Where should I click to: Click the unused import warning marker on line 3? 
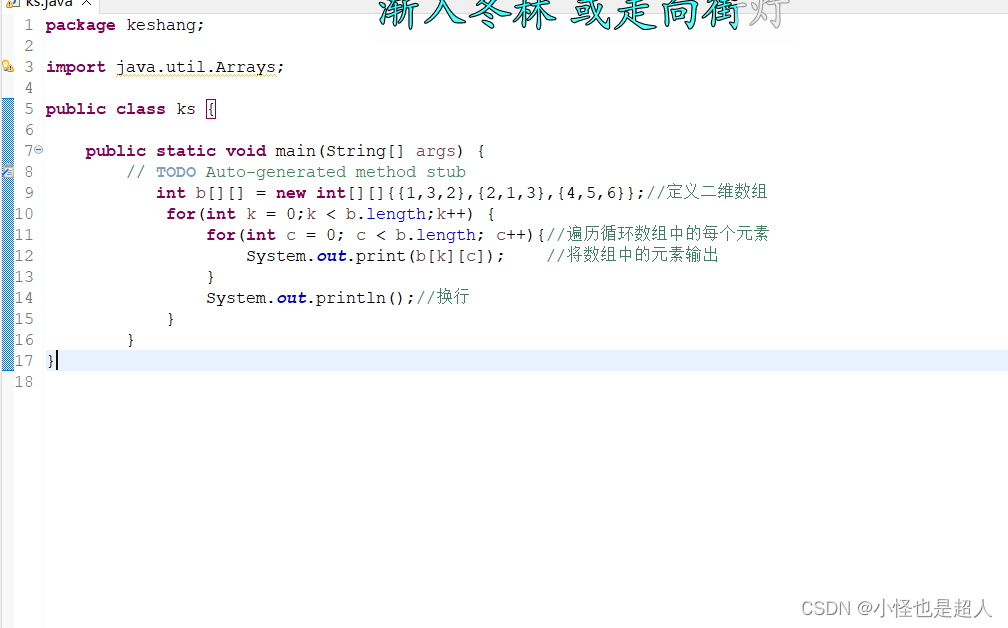pos(8,66)
